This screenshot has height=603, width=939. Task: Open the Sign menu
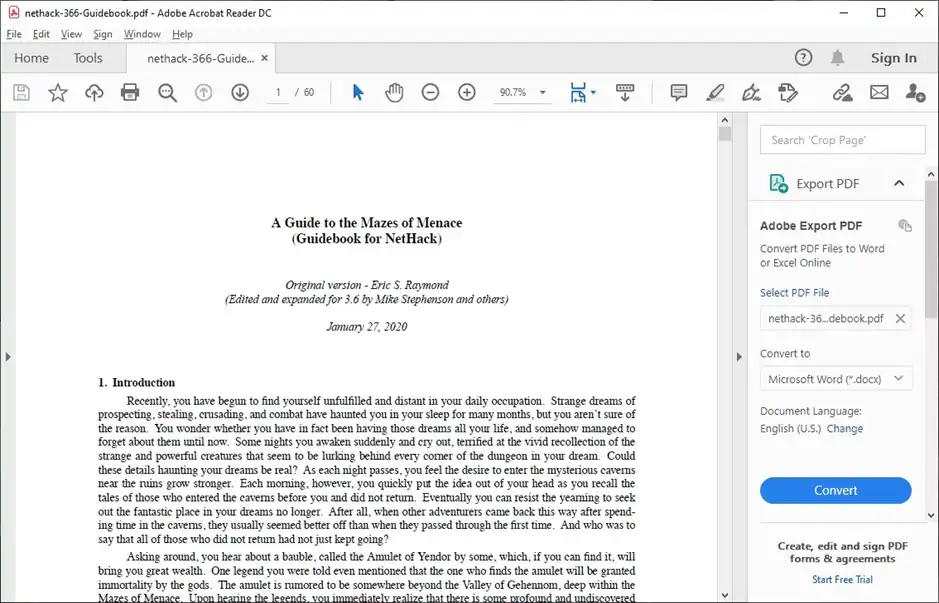click(102, 34)
